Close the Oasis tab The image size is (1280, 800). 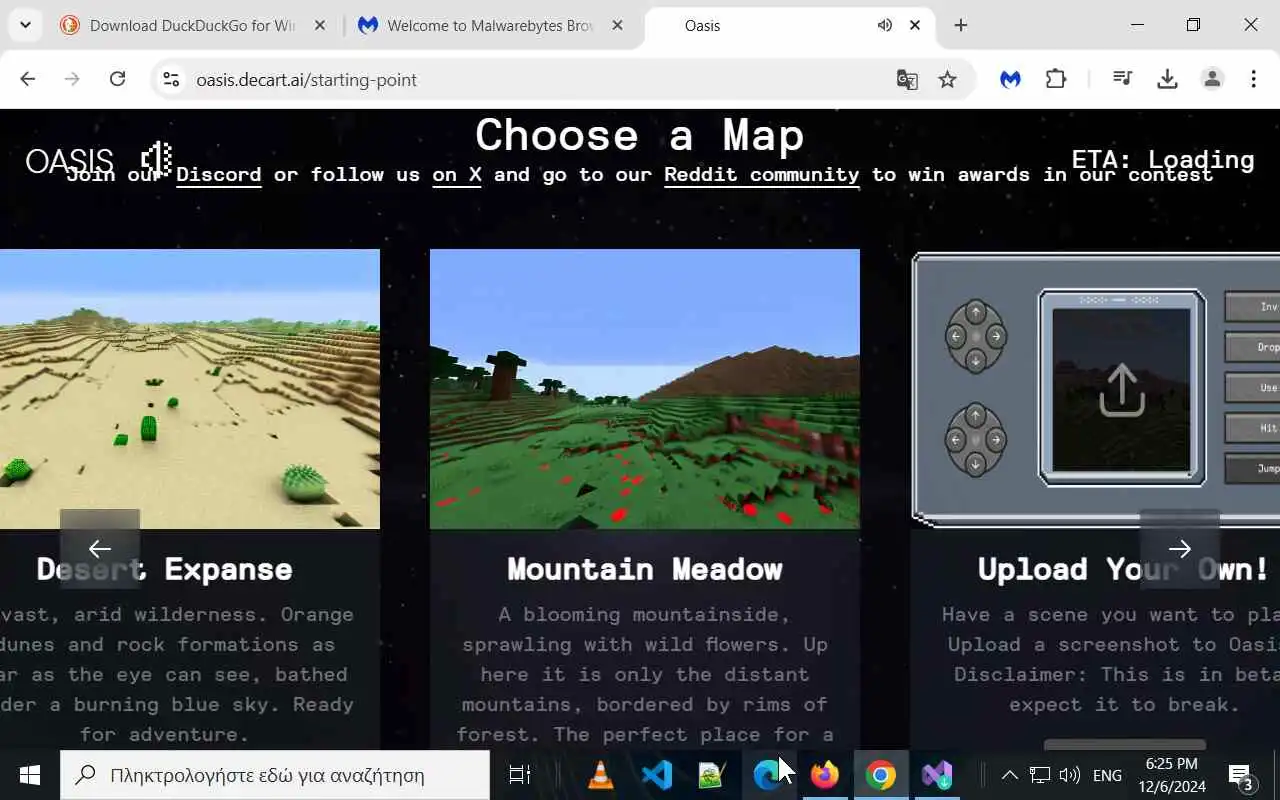tap(915, 25)
